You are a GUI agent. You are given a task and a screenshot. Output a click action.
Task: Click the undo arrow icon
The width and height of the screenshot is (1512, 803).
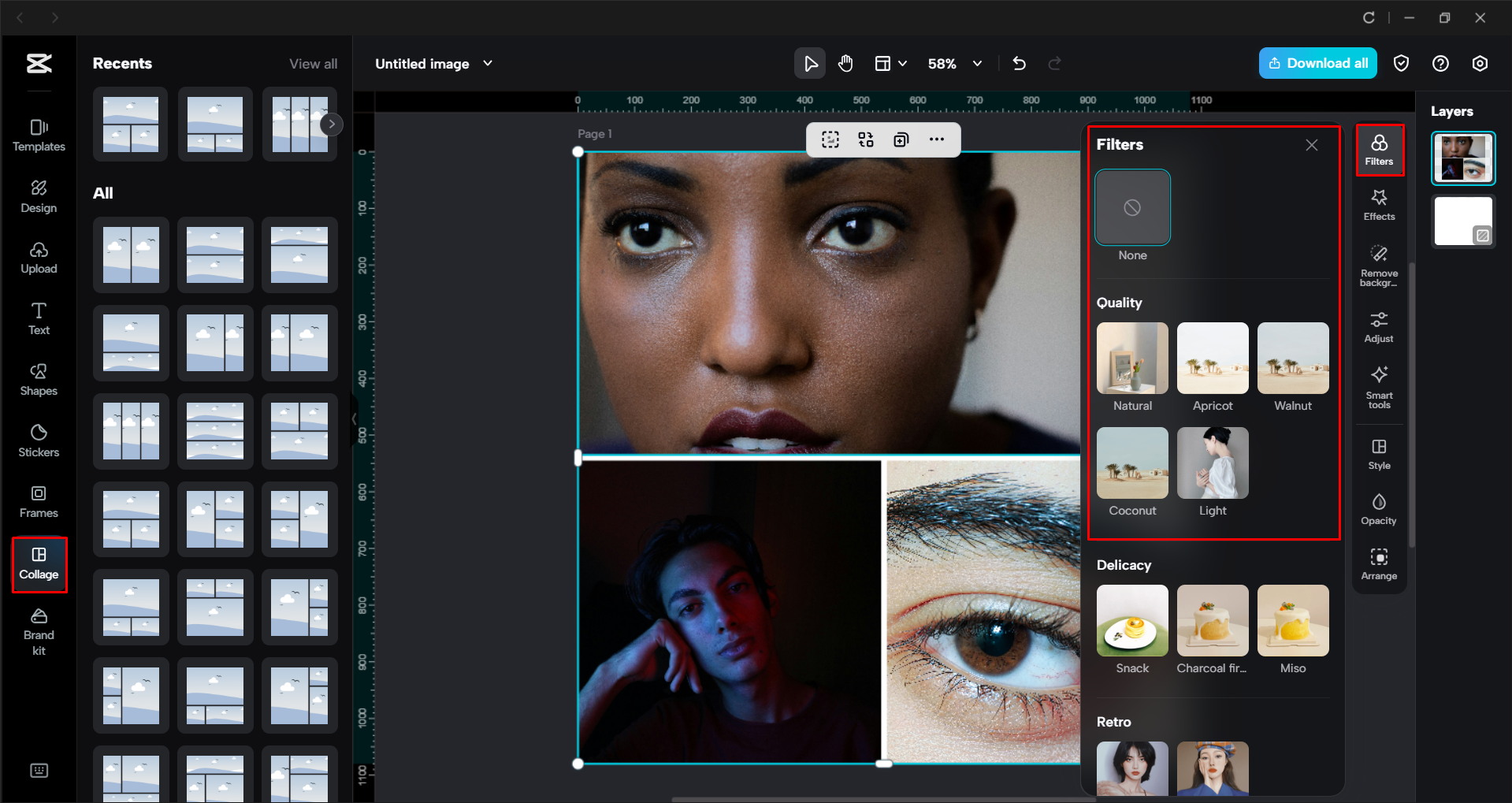click(x=1019, y=64)
